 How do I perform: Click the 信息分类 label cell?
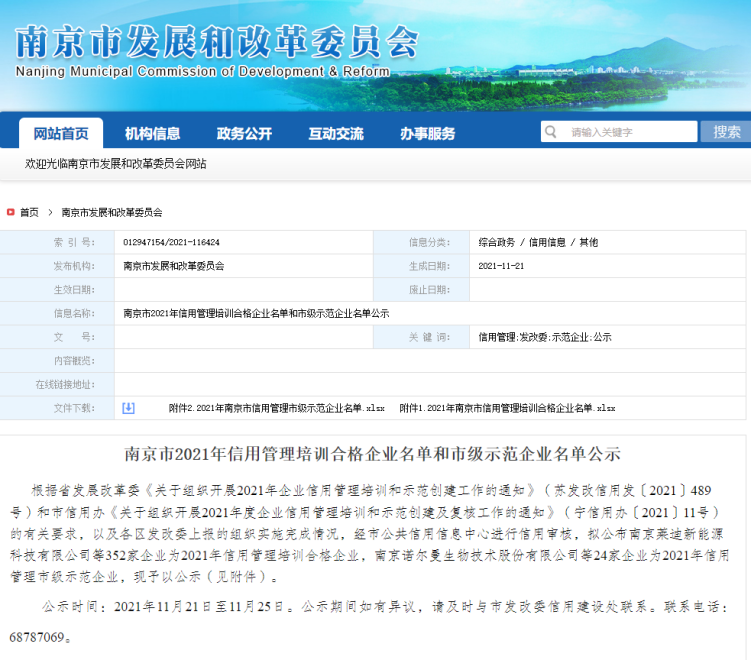click(x=421, y=242)
